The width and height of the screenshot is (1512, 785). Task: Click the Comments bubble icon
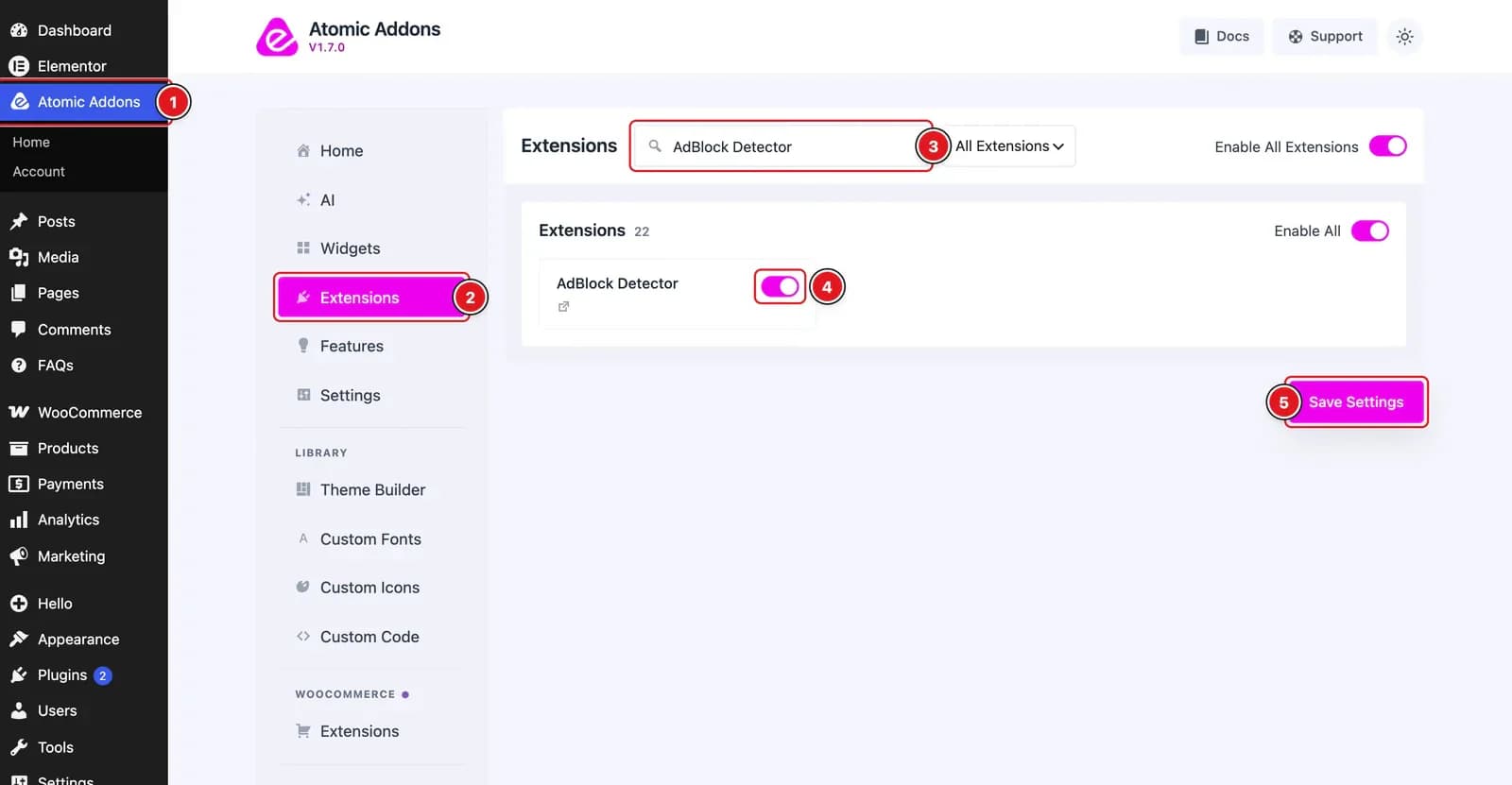click(19, 330)
